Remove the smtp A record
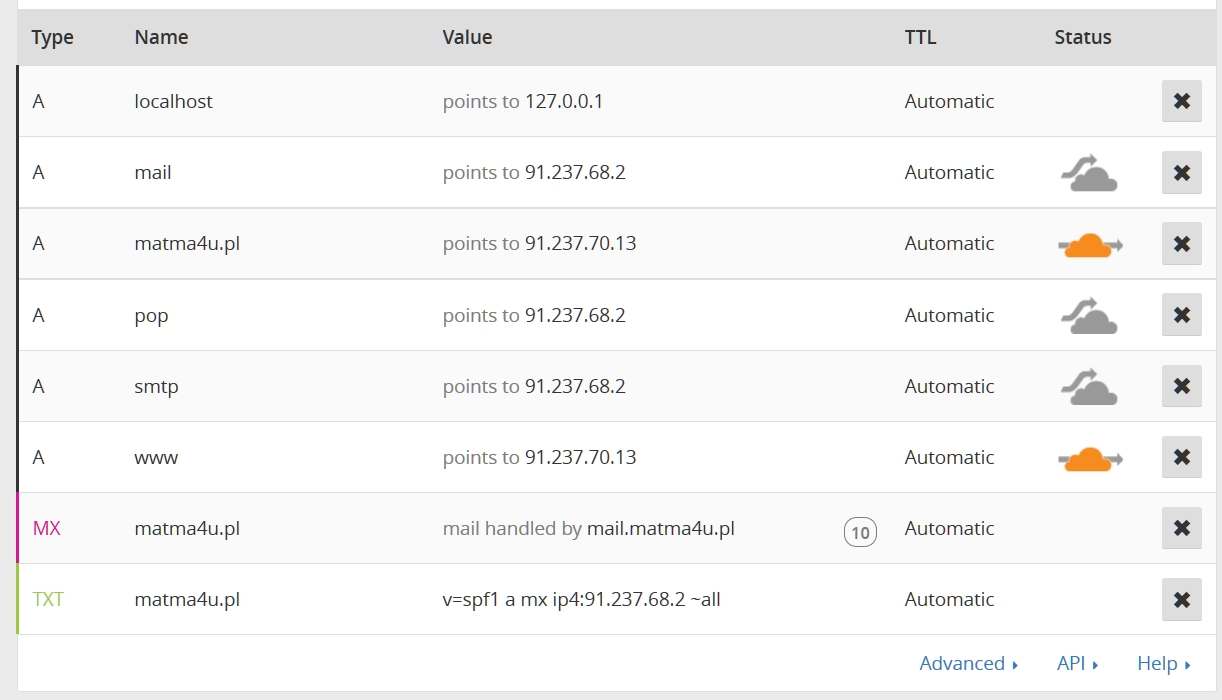Viewport: 1222px width, 700px height. tap(1181, 386)
